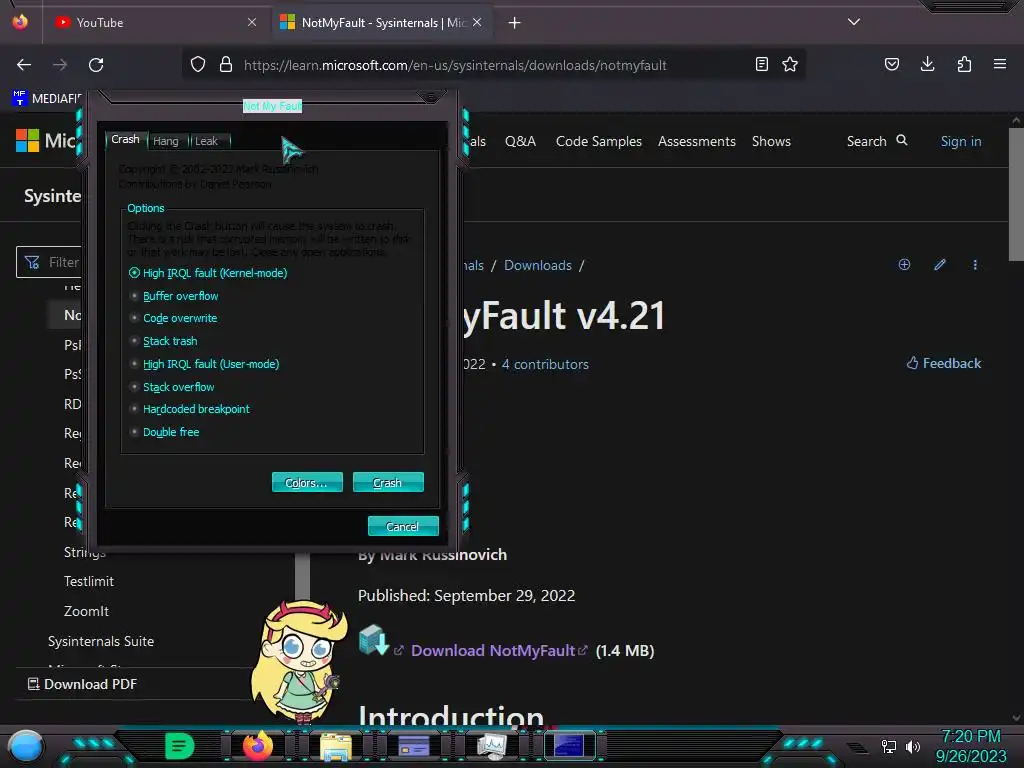Open the tracking protection shield icon
Viewport: 1024px width, 768px height.
pyautogui.click(x=198, y=65)
